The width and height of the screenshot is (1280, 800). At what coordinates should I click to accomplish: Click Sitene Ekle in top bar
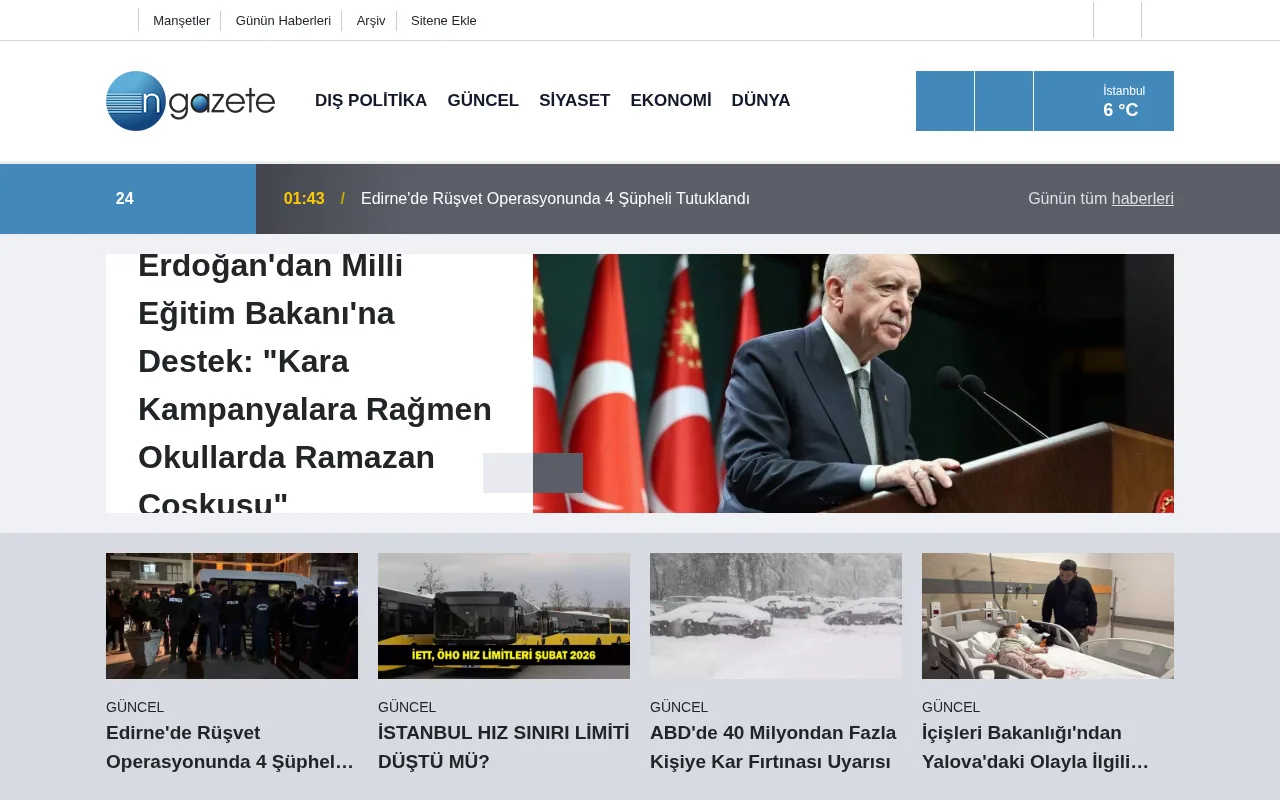[x=443, y=20]
